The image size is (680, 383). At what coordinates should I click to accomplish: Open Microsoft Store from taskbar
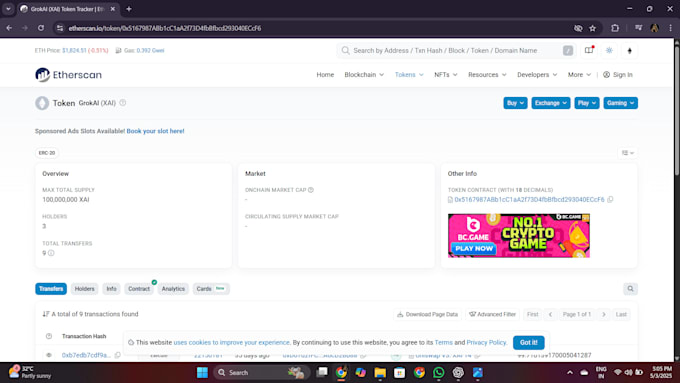(399, 373)
